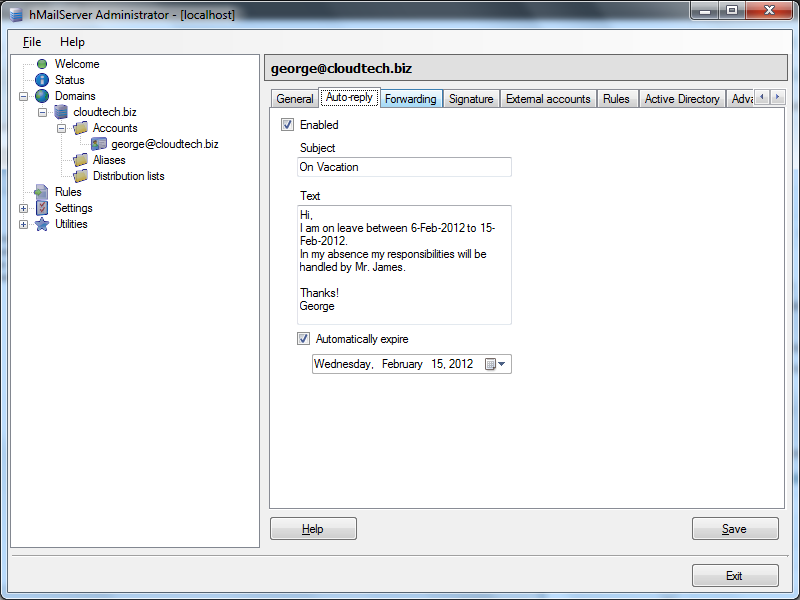Click the Accounts folder icon
800x600 pixels.
pyautogui.click(x=80, y=128)
